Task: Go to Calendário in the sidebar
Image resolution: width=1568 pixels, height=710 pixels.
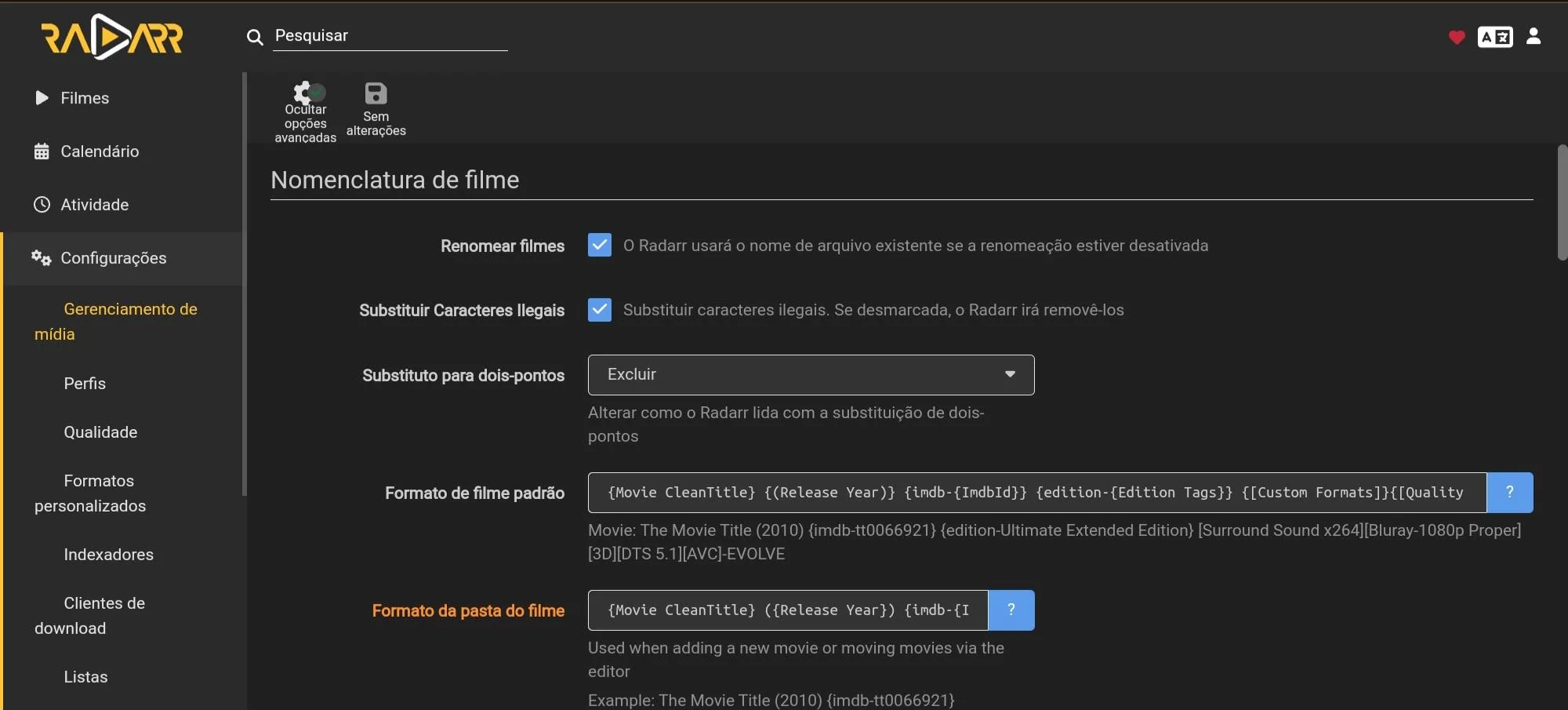Action: point(100,151)
